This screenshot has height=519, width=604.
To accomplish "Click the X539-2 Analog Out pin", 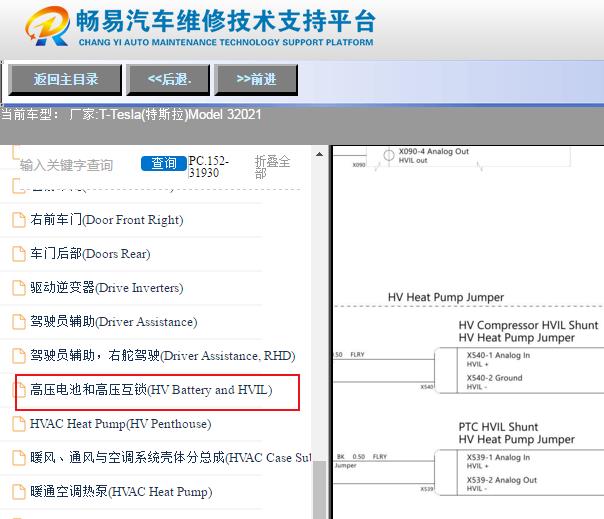I will click(502, 480).
